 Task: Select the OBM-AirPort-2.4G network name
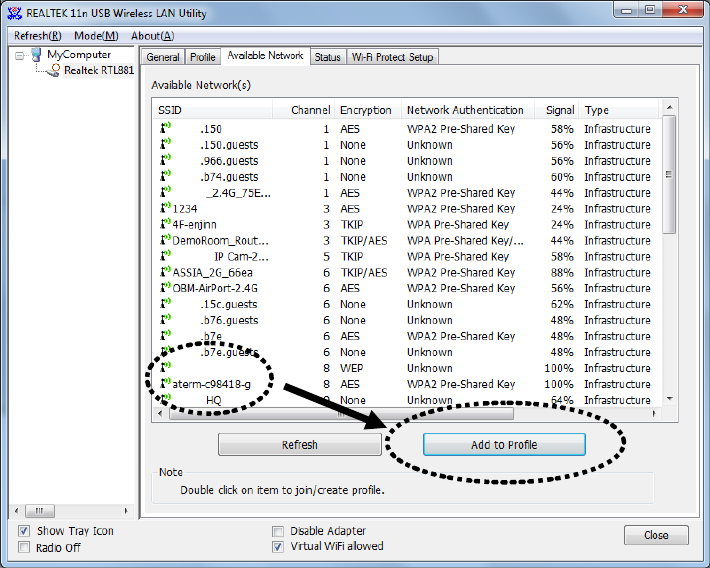tap(215, 288)
